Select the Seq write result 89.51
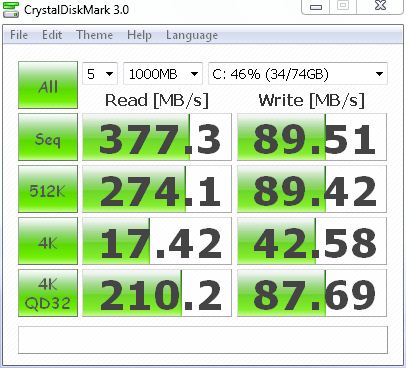406x368 pixels. (312, 137)
